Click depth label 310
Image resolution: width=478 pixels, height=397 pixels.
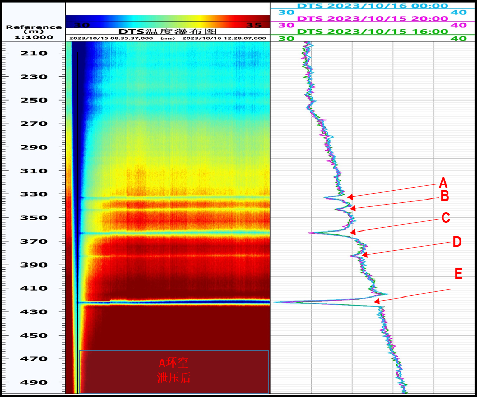click(34, 171)
